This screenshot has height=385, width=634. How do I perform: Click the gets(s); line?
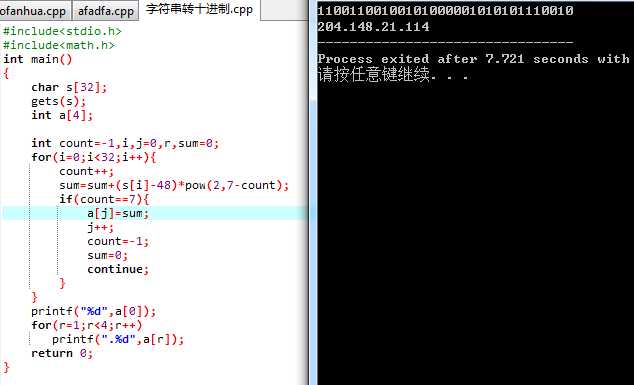(59, 101)
